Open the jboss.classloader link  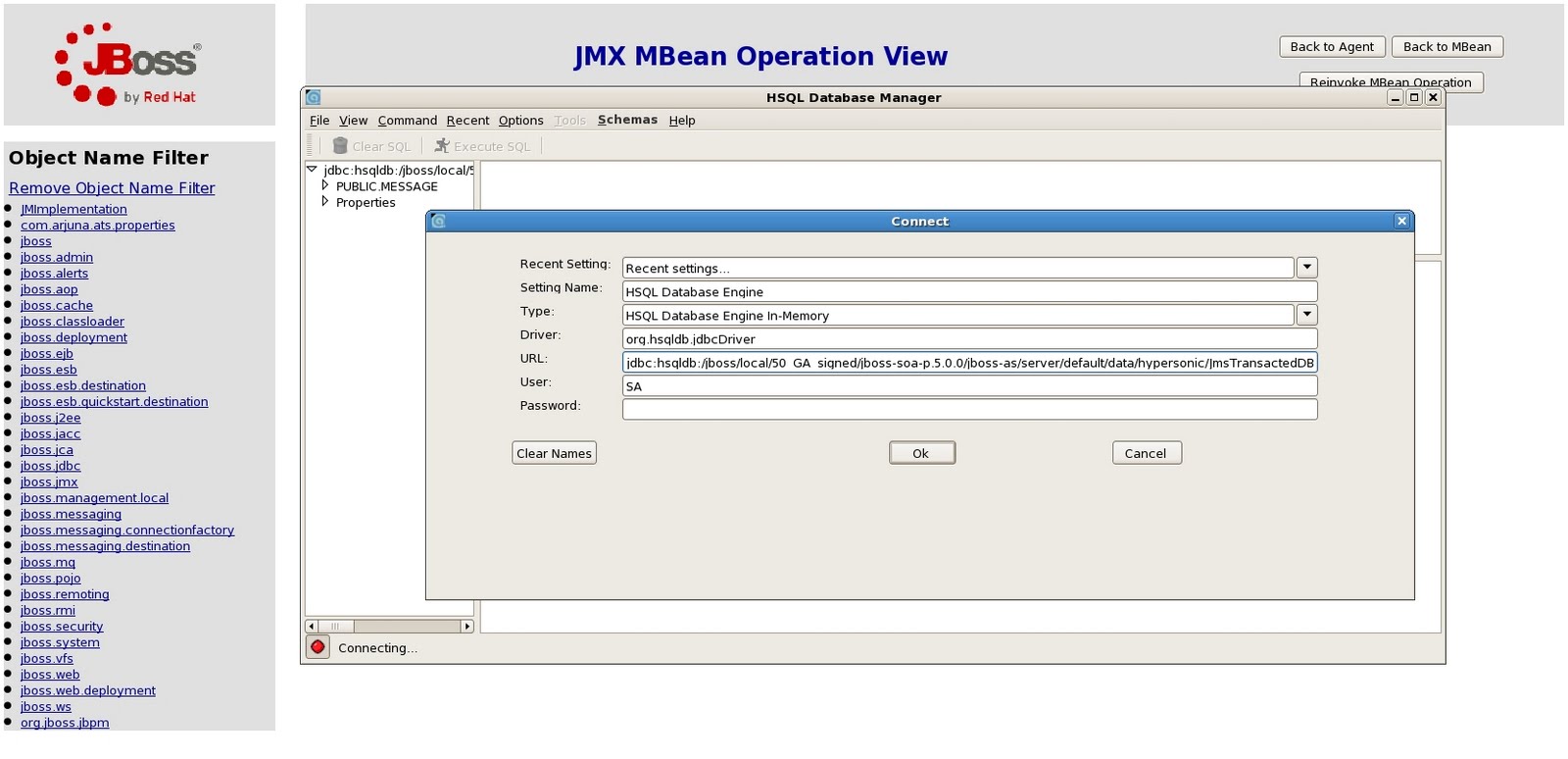73,321
